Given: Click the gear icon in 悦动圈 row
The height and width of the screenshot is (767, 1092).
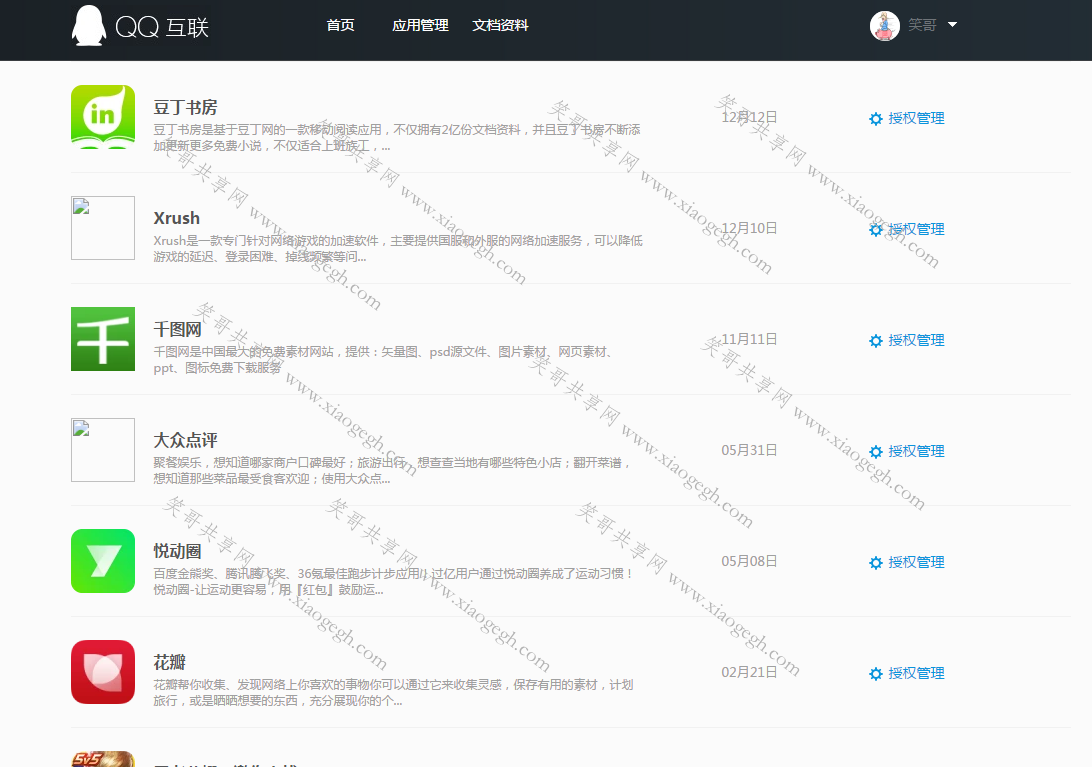Looking at the screenshot, I should 876,563.
